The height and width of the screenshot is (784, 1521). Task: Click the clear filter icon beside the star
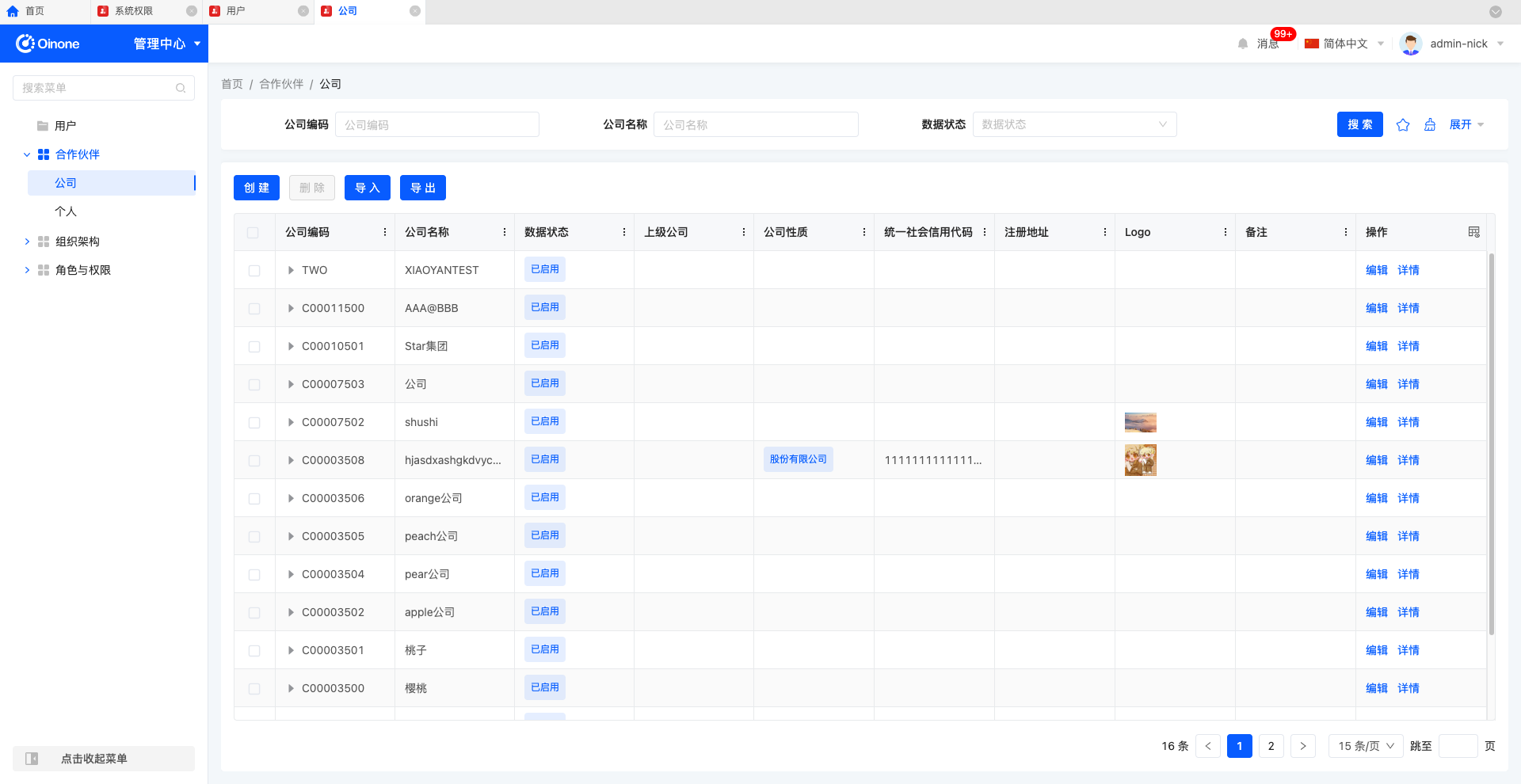tap(1430, 124)
